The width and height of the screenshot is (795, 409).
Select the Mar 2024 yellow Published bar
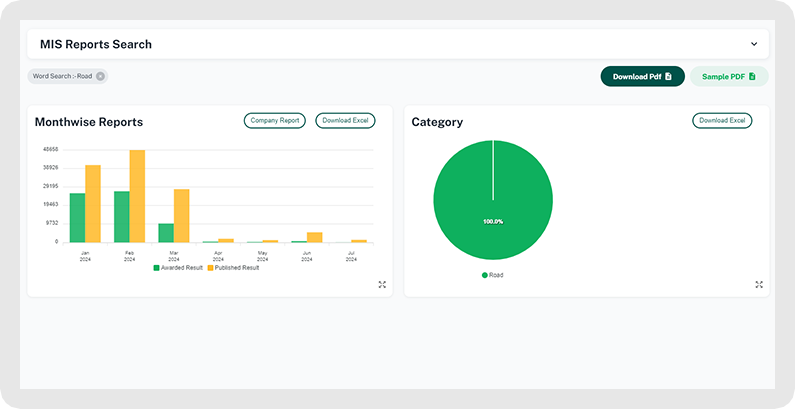coord(181,216)
